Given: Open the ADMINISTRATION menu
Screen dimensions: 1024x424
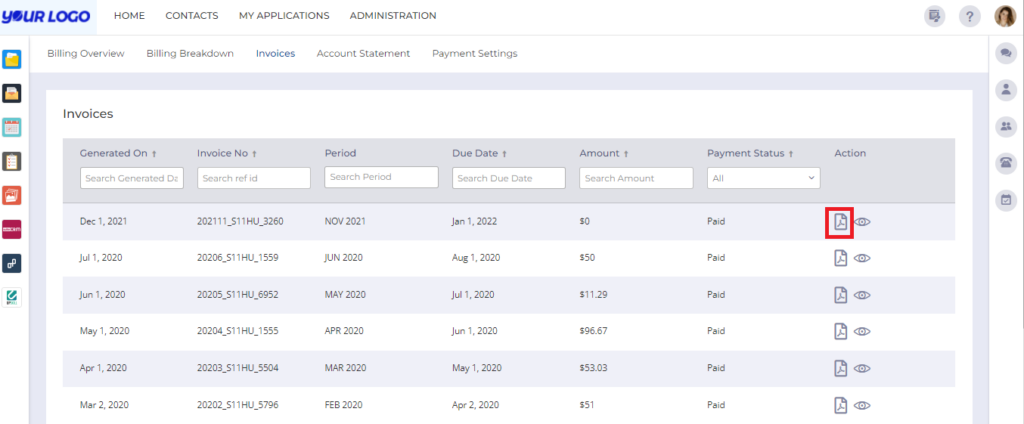Looking at the screenshot, I should (393, 16).
